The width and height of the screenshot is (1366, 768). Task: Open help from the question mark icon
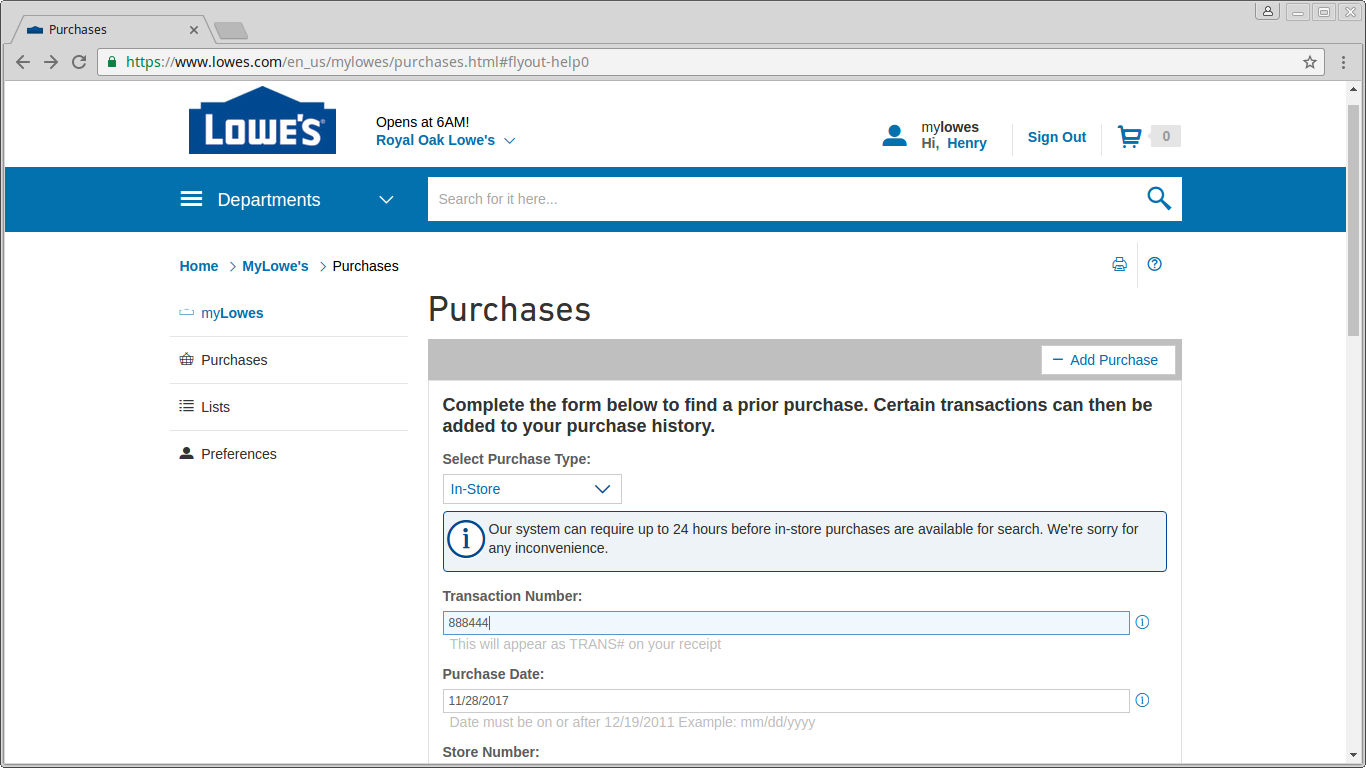coord(1154,264)
